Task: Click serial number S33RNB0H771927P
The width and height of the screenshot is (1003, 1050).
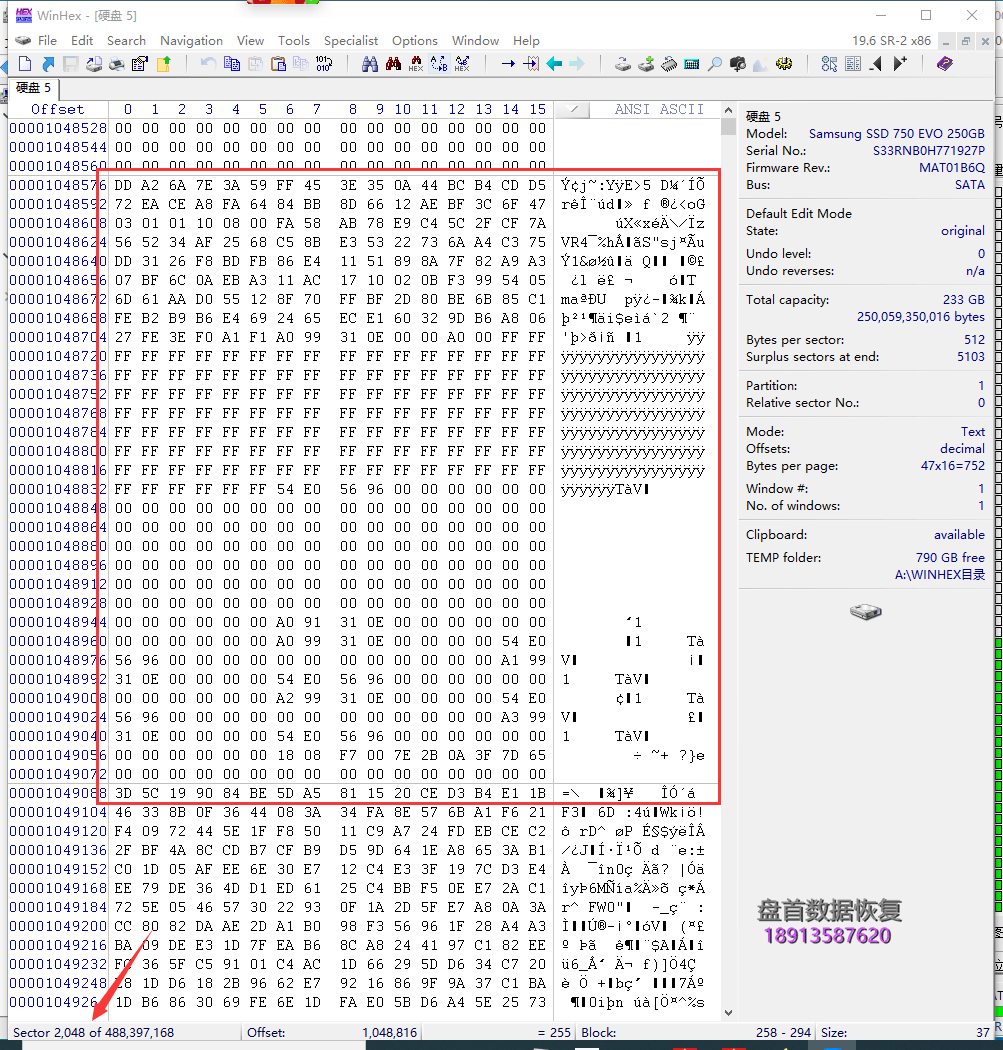Action: (x=929, y=151)
